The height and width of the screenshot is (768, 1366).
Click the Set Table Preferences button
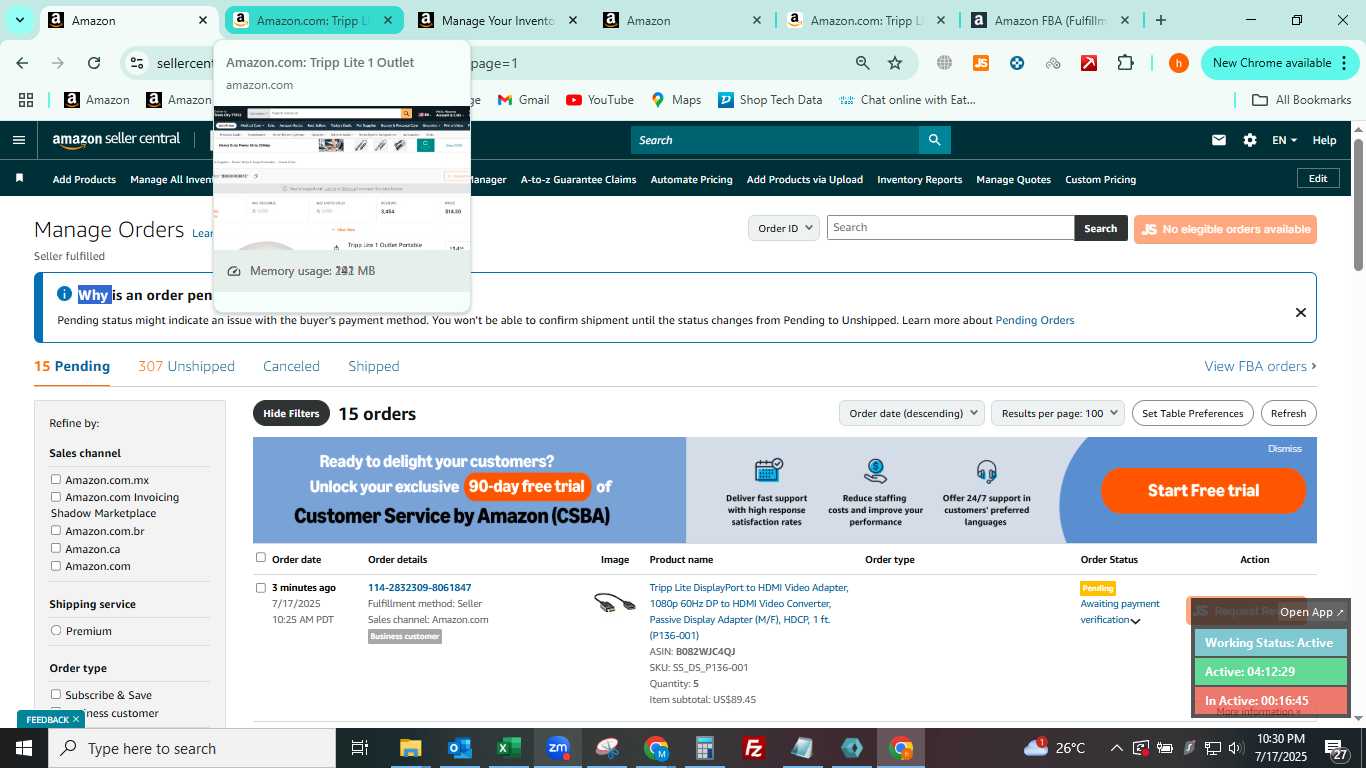[1192, 413]
